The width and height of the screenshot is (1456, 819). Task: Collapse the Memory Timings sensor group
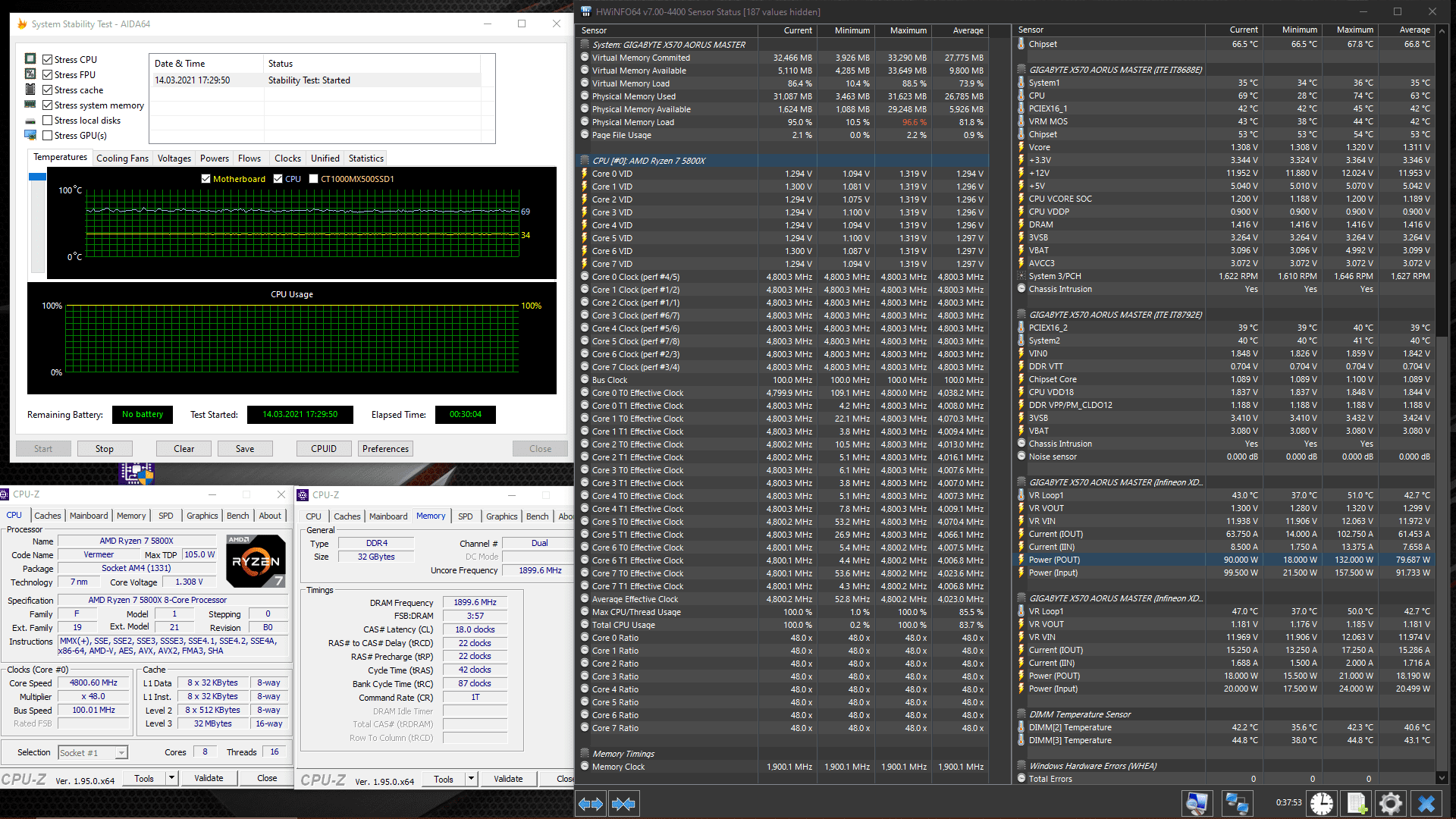[x=585, y=754]
